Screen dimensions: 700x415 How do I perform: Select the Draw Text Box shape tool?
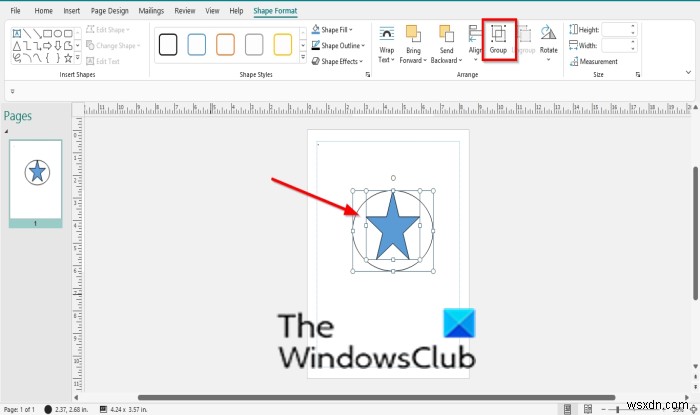pyautogui.click(x=17, y=33)
